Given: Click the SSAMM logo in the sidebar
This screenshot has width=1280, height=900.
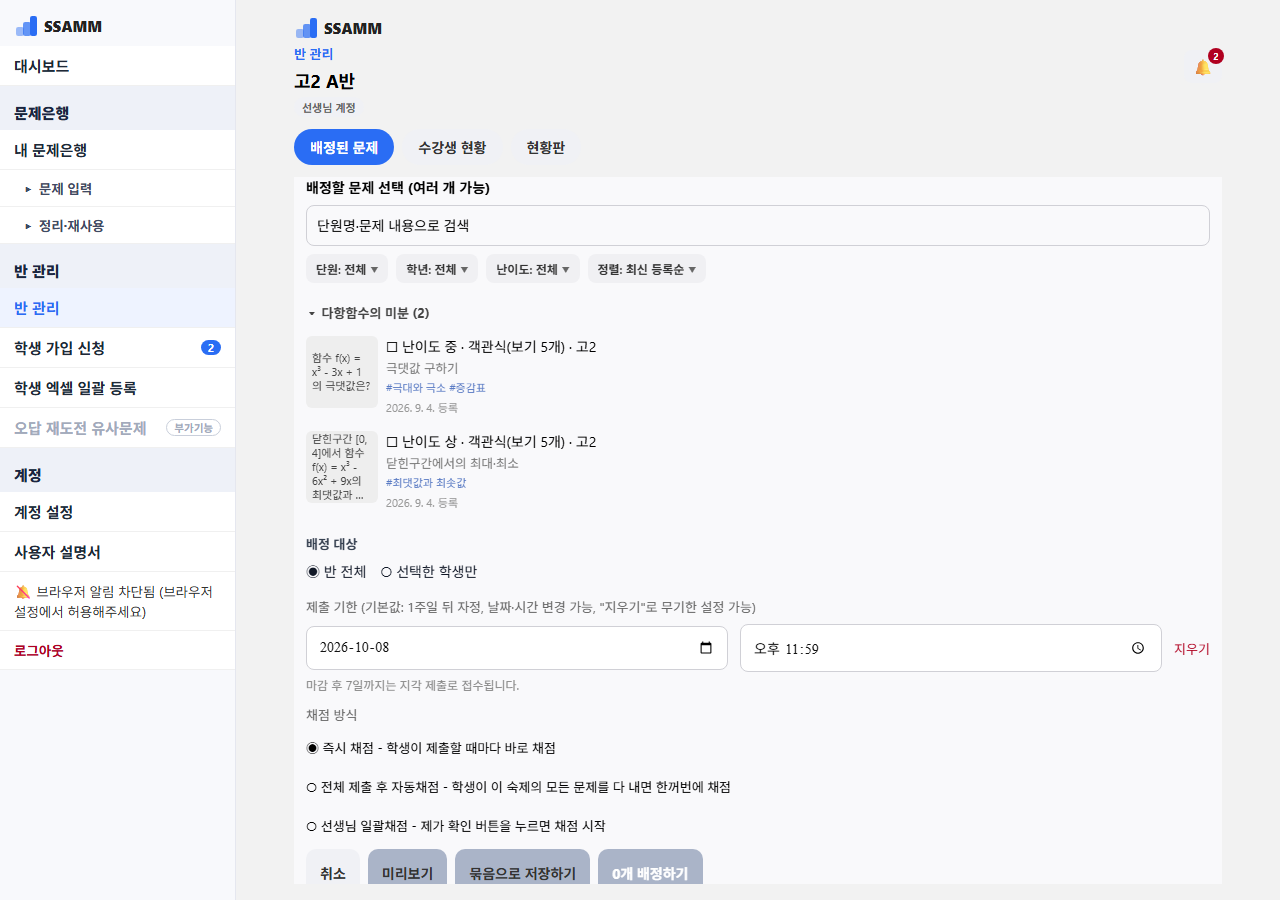Looking at the screenshot, I should click(x=59, y=26).
